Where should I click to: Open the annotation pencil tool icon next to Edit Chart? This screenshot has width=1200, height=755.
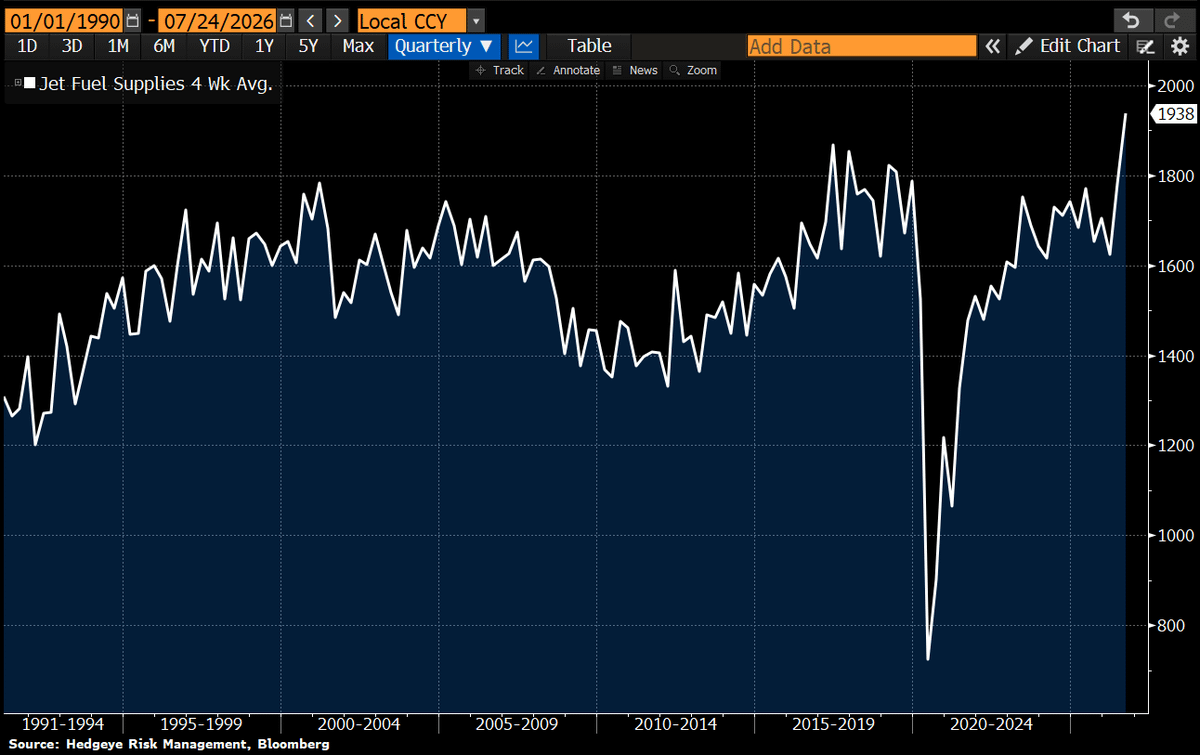click(x=1146, y=46)
